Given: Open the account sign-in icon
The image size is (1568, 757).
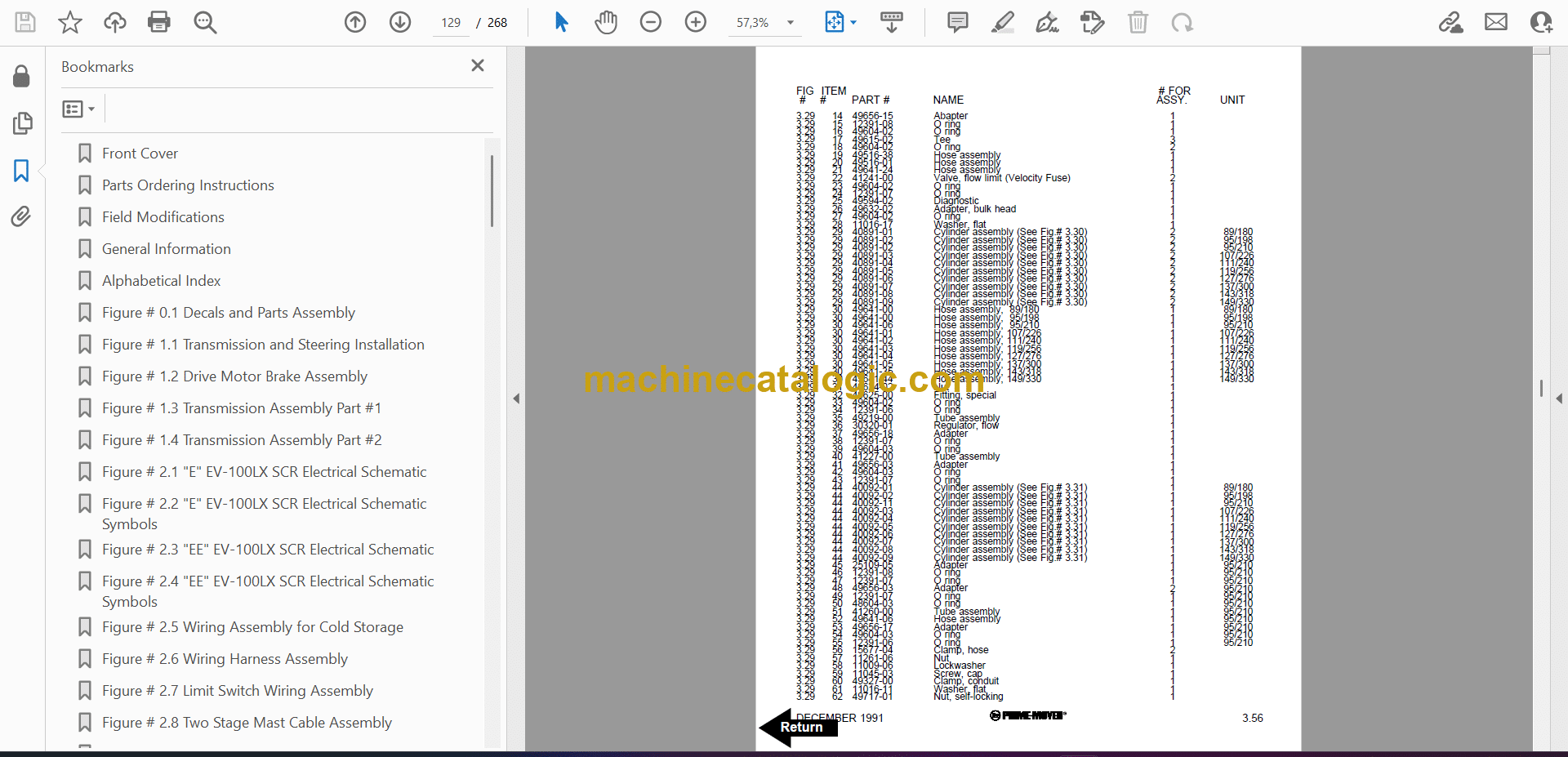Looking at the screenshot, I should [x=1541, y=22].
